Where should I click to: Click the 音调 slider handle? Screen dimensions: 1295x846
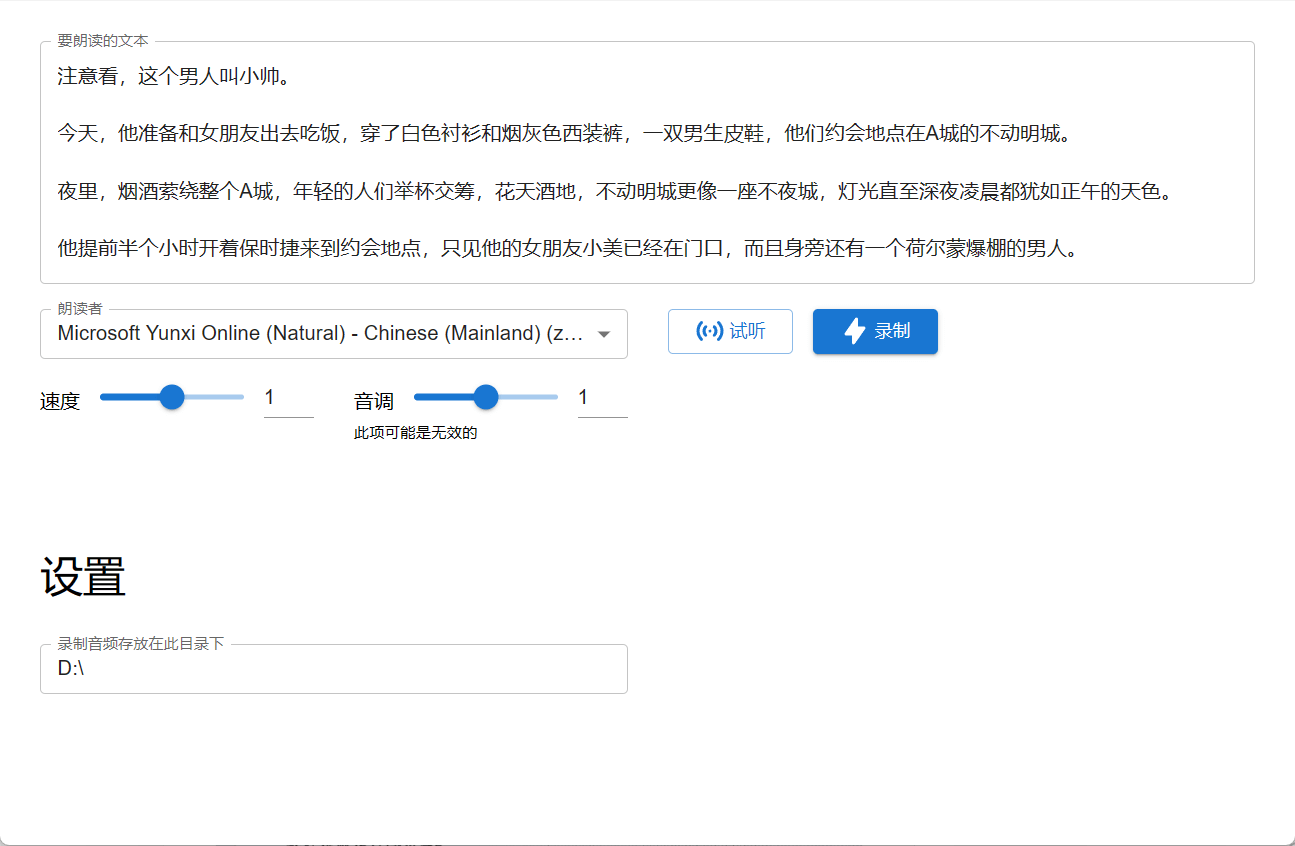(x=486, y=397)
